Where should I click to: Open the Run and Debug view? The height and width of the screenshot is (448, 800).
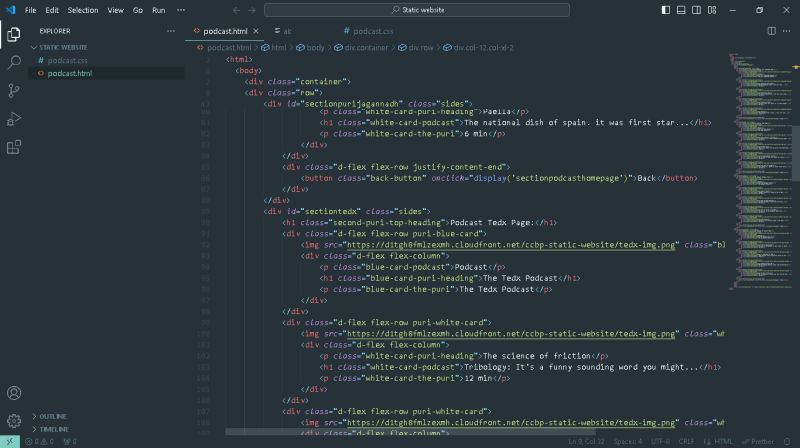click(14, 119)
